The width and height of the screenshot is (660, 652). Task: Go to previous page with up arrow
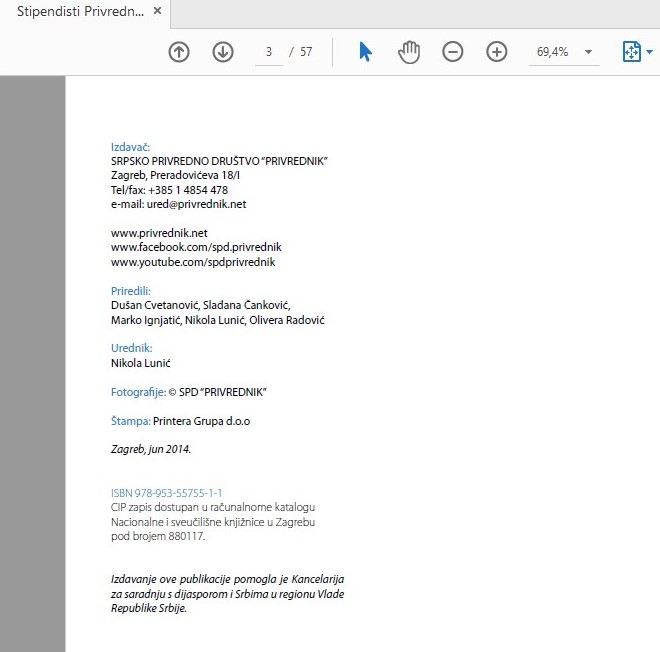point(179,52)
